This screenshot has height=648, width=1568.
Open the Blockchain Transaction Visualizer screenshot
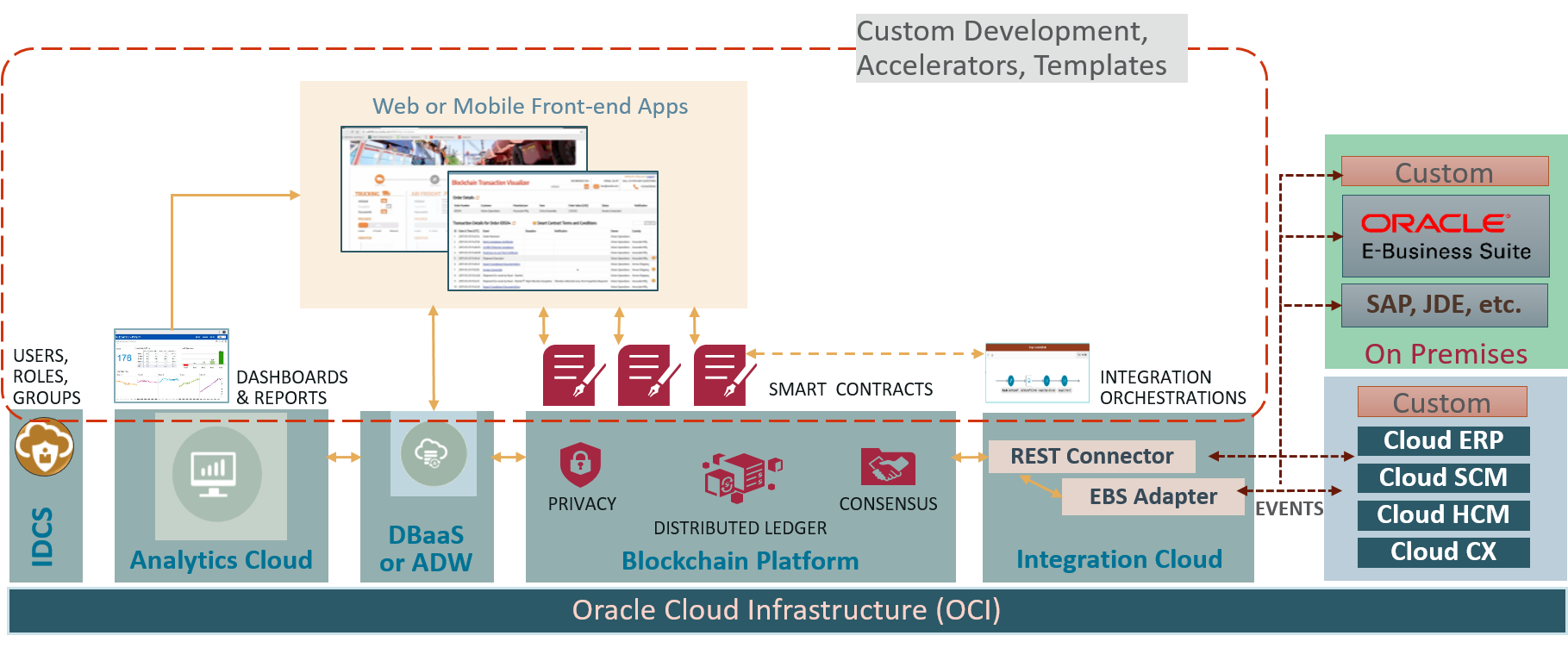point(553,231)
